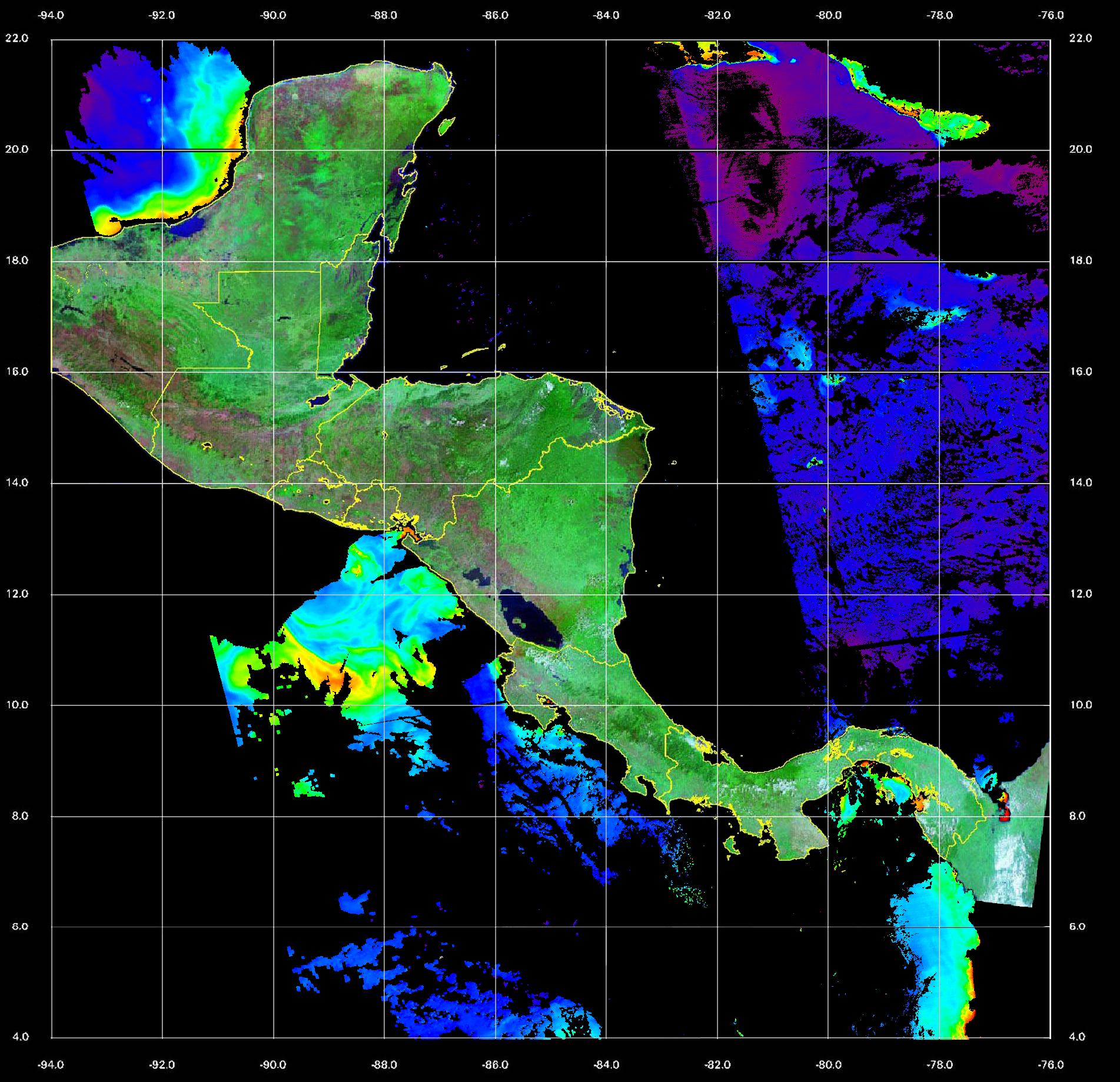Viewport: 1120px width, 1082px height.
Task: Pick the right-axis latitude label 16.0
Action: click(1080, 372)
